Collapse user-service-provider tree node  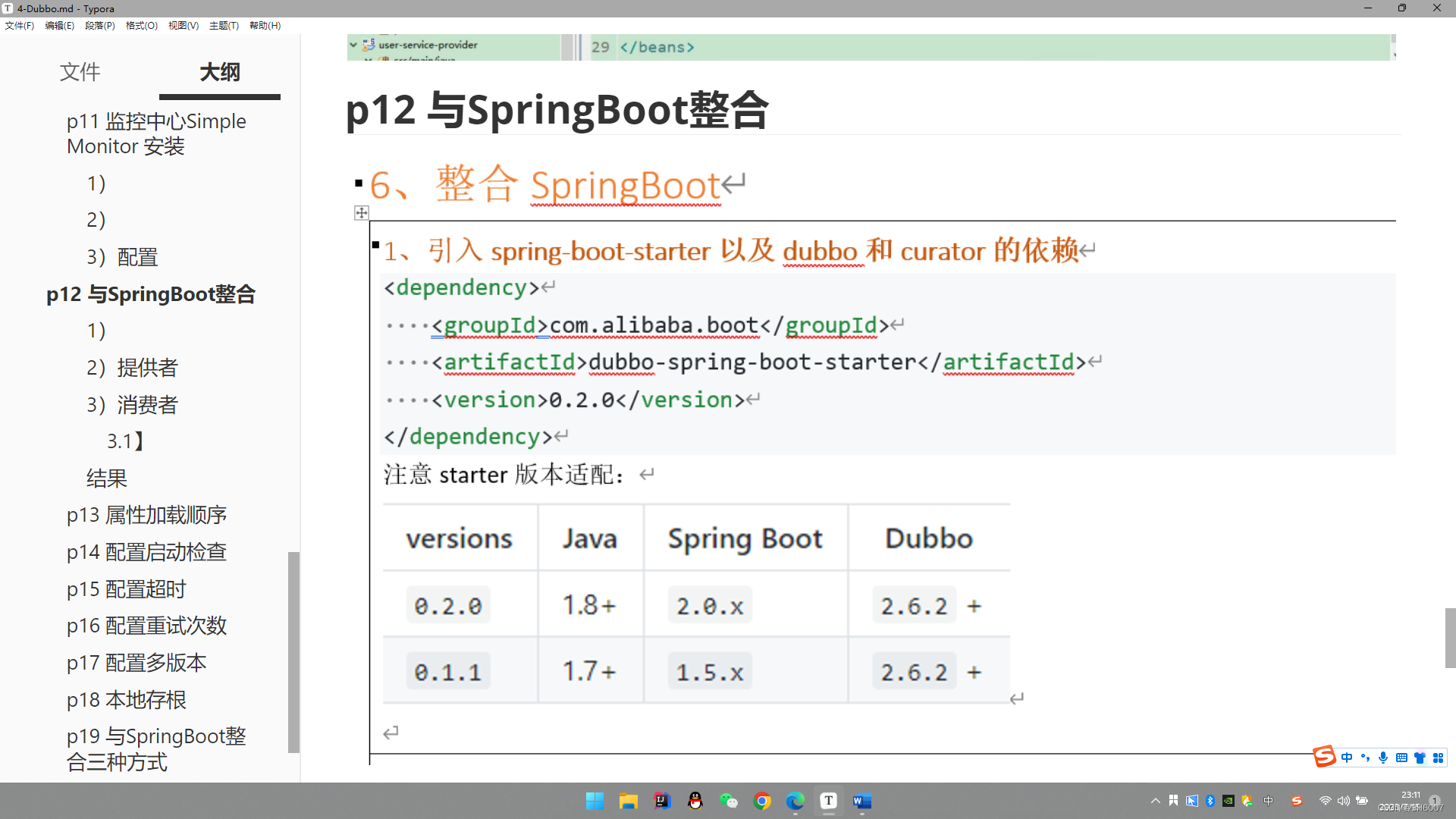tap(353, 45)
